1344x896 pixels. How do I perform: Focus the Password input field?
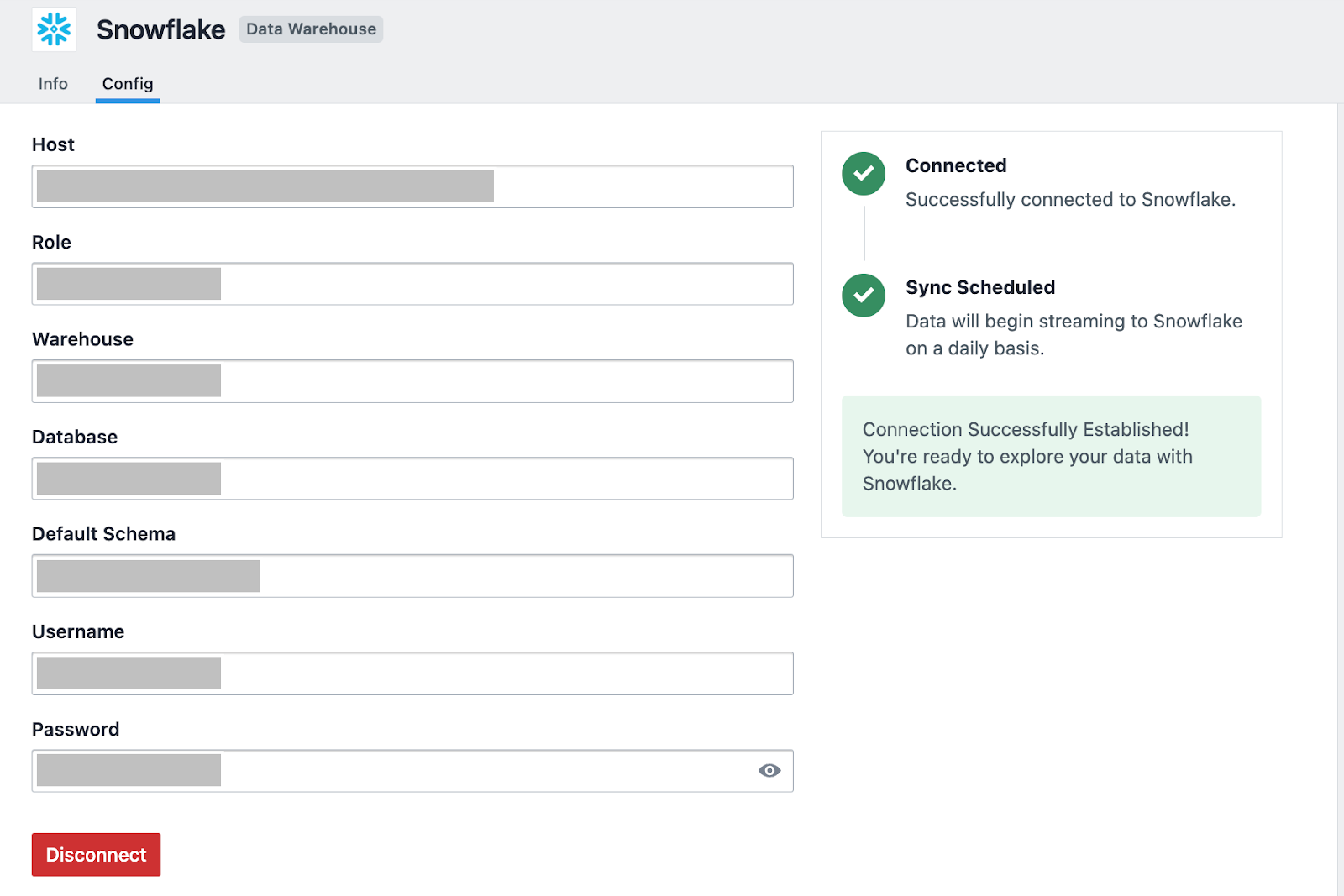coord(412,771)
